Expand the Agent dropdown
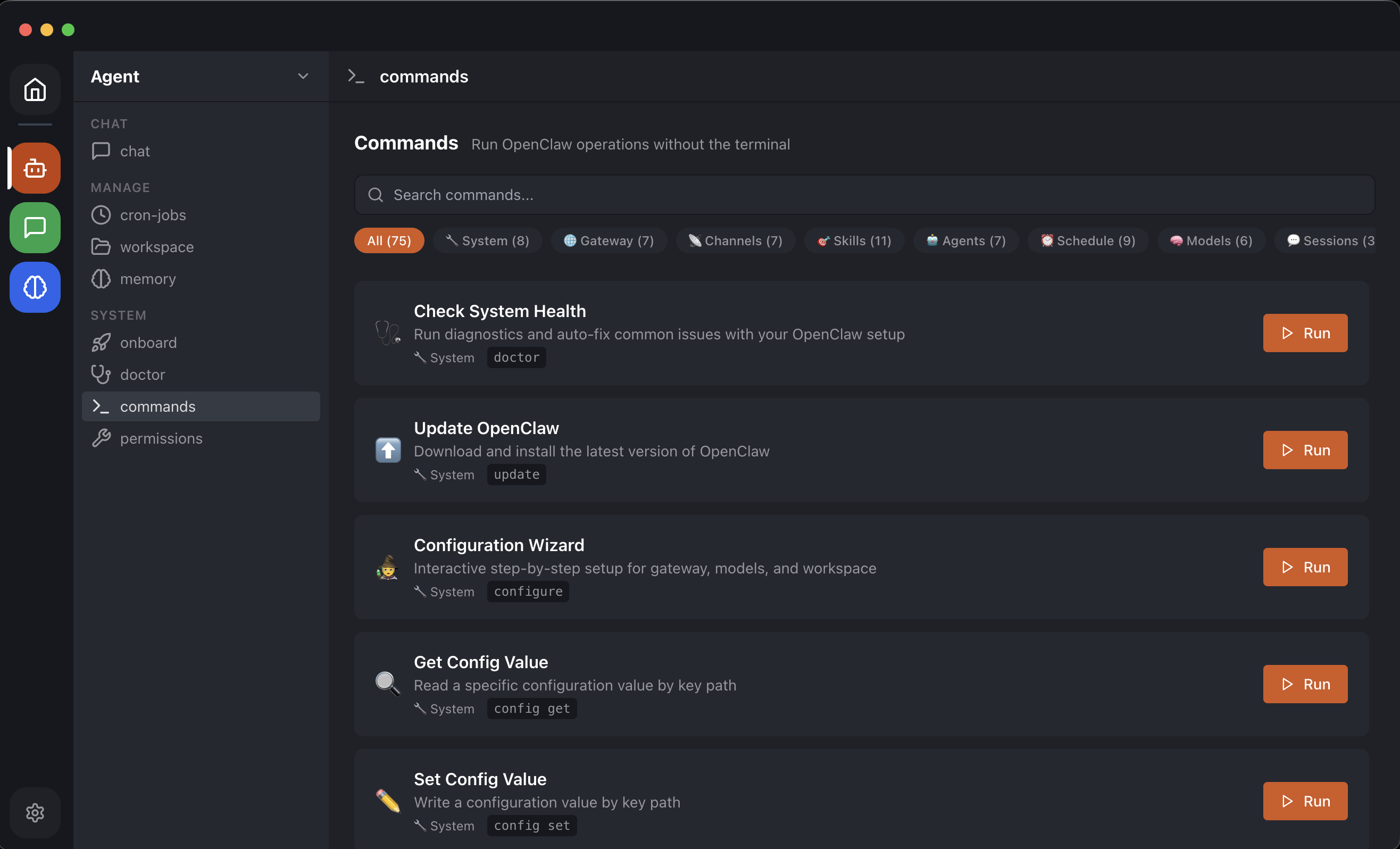1400x849 pixels. [303, 76]
